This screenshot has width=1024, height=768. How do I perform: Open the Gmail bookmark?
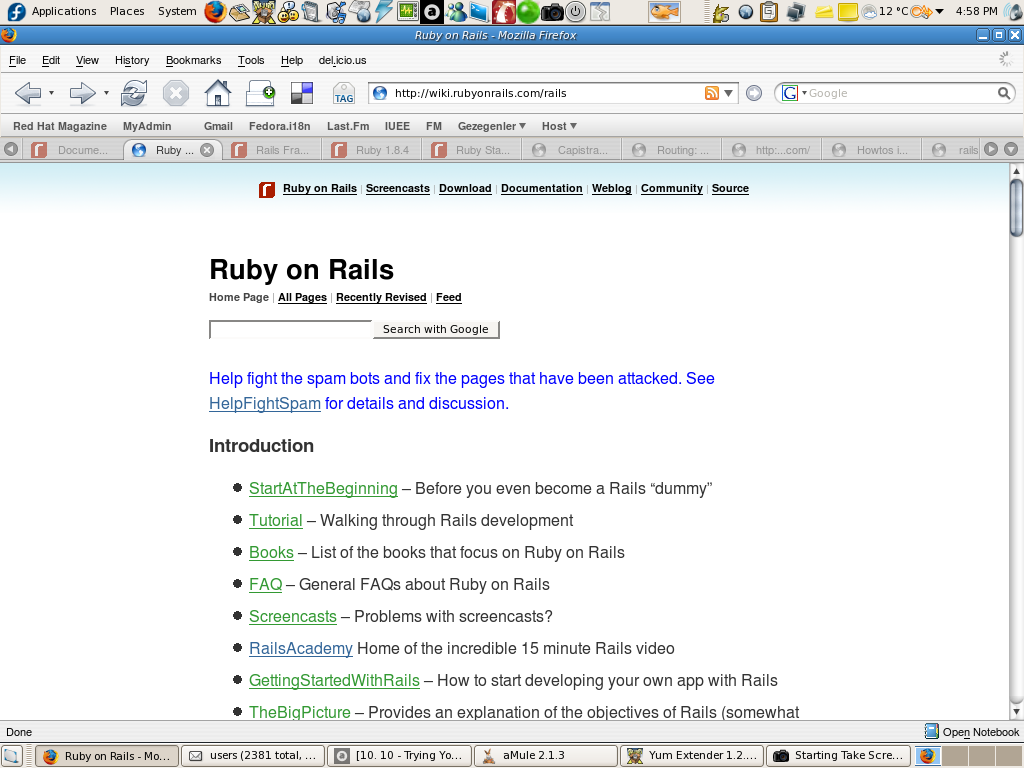click(218, 126)
